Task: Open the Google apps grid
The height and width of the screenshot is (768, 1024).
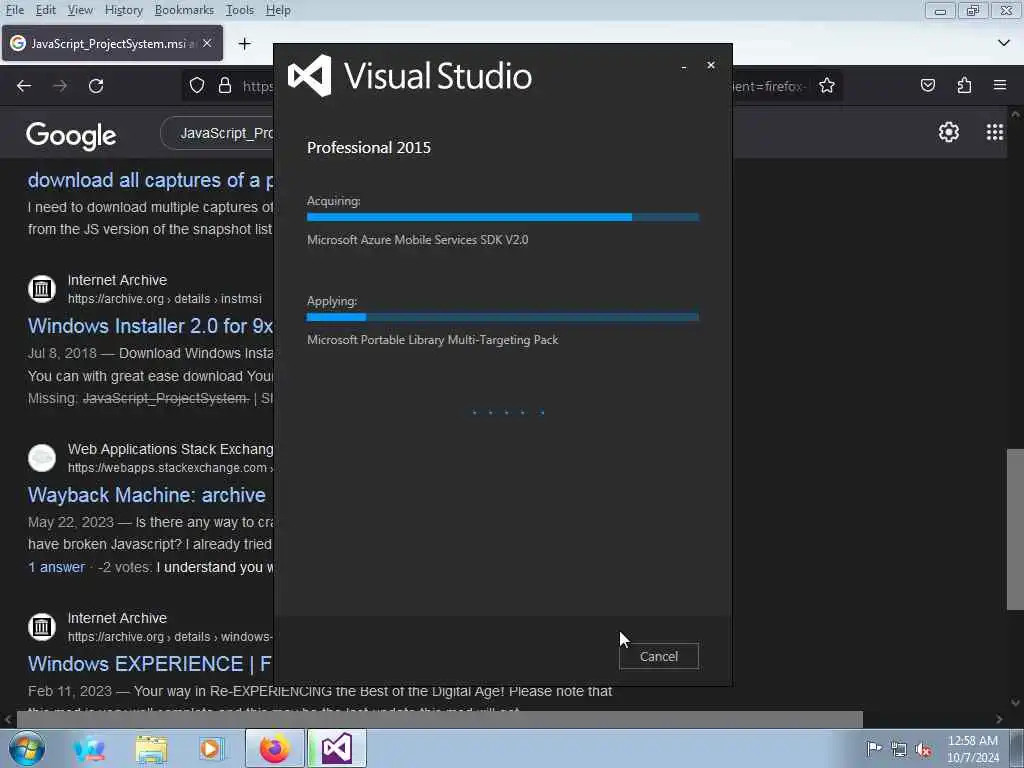Action: coord(995,133)
